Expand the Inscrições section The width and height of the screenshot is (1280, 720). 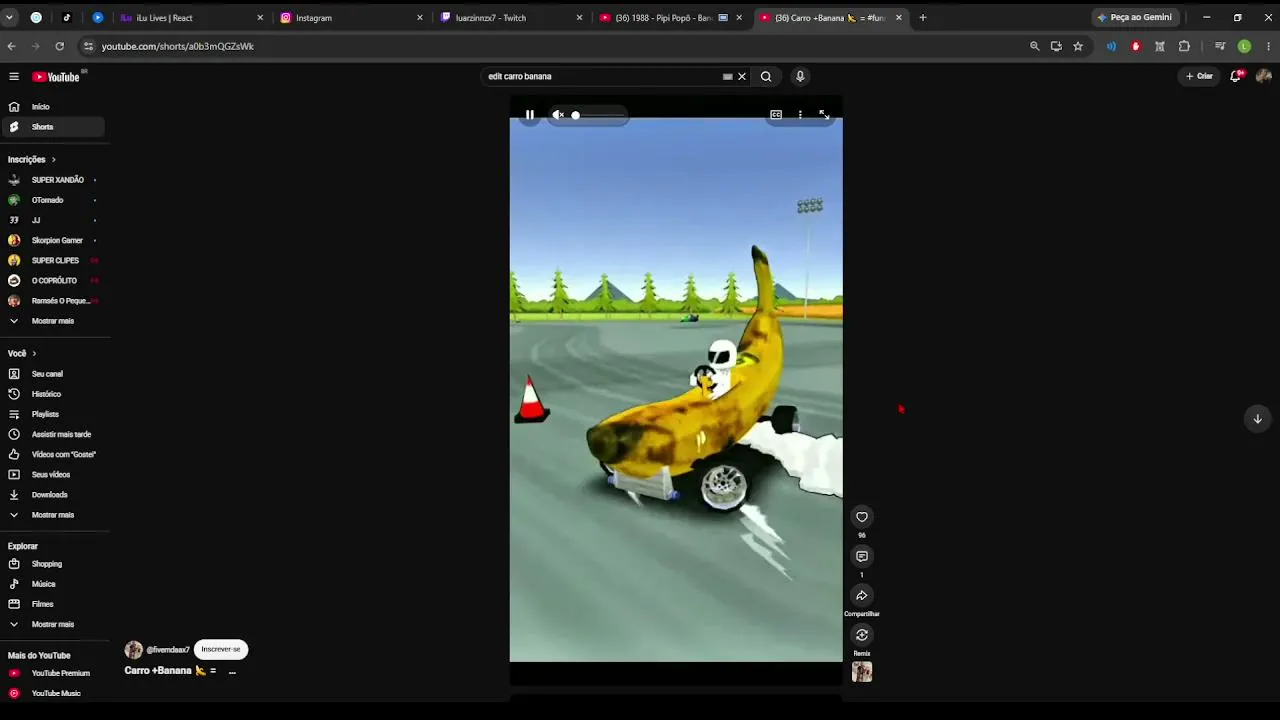click(32, 159)
